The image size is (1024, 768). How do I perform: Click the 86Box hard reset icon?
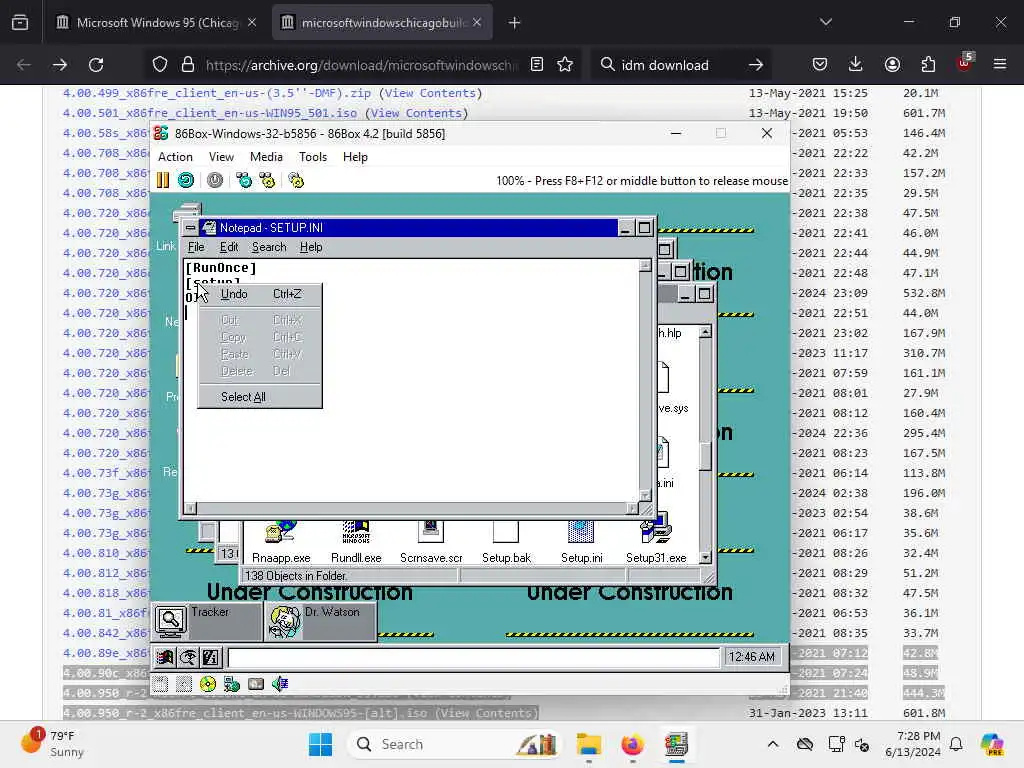pyautogui.click(x=186, y=180)
